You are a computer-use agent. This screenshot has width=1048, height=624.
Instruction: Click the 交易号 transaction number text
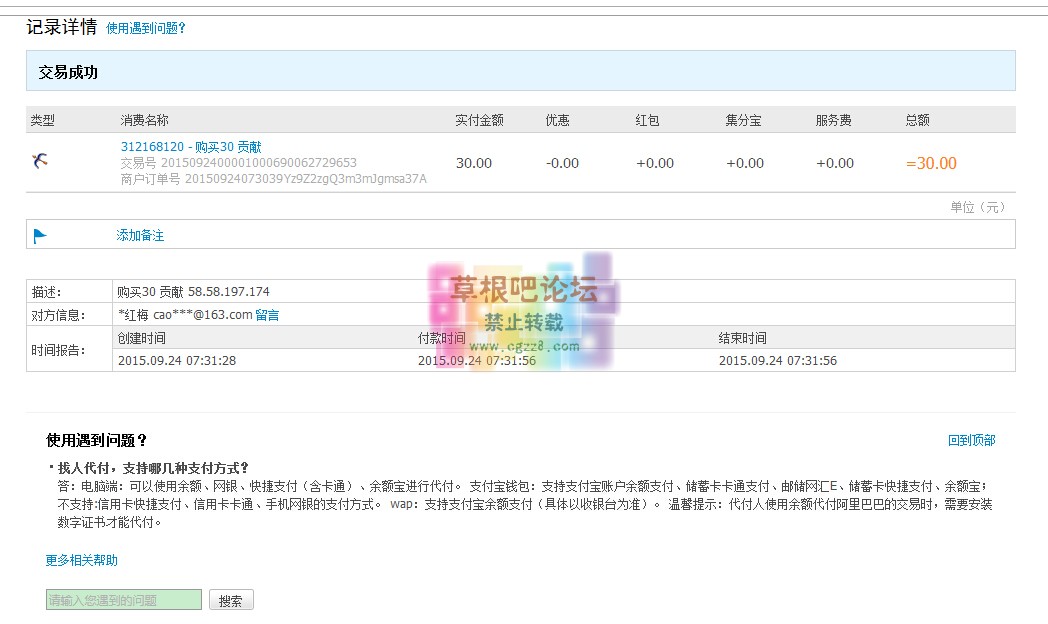click(238, 163)
